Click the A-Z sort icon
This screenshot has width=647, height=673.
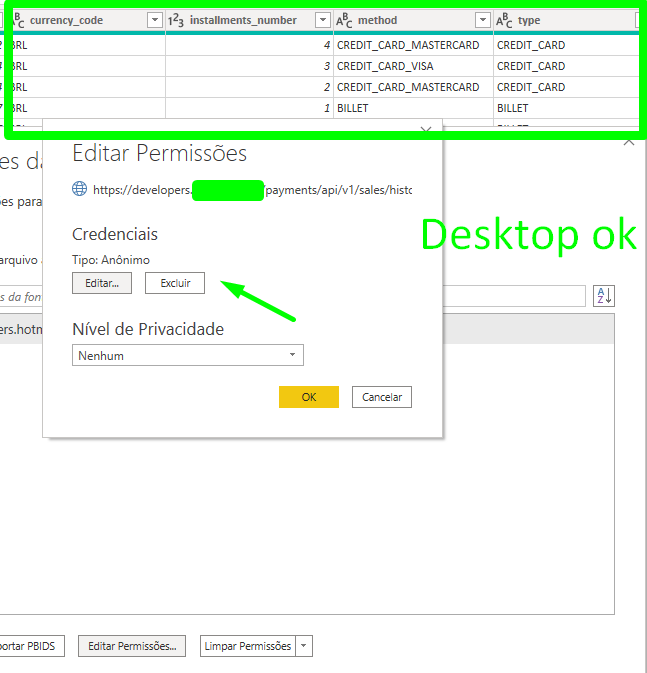(604, 296)
